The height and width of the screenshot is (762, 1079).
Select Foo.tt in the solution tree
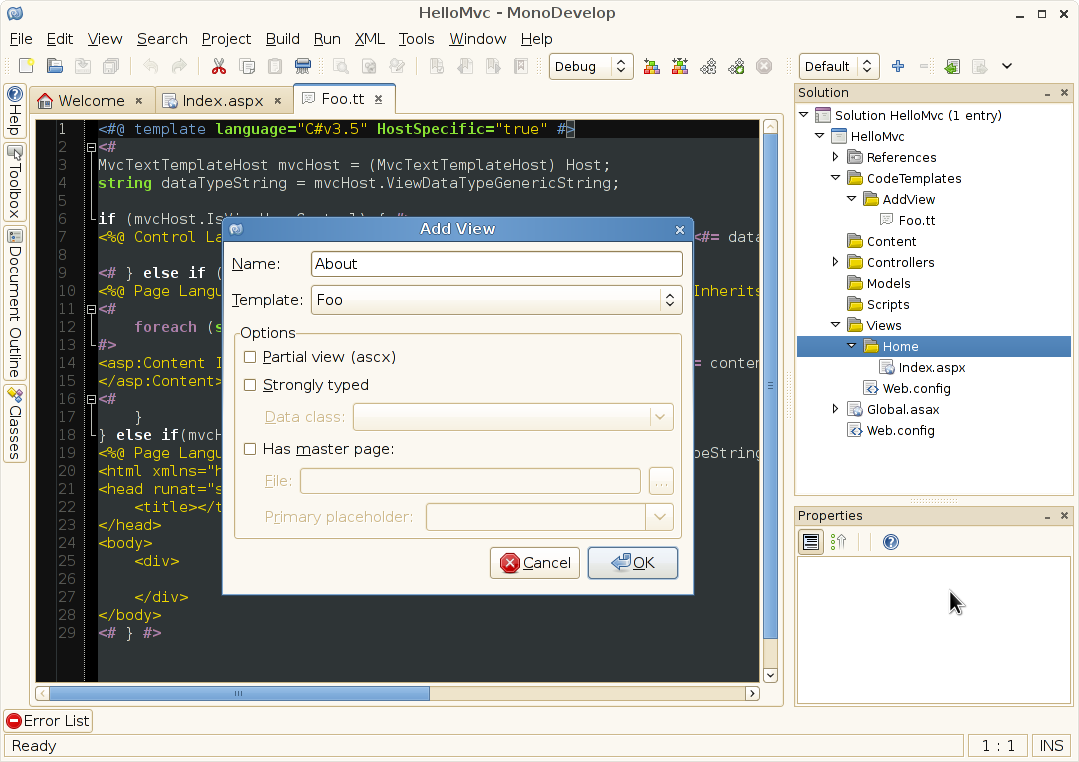[x=917, y=220]
